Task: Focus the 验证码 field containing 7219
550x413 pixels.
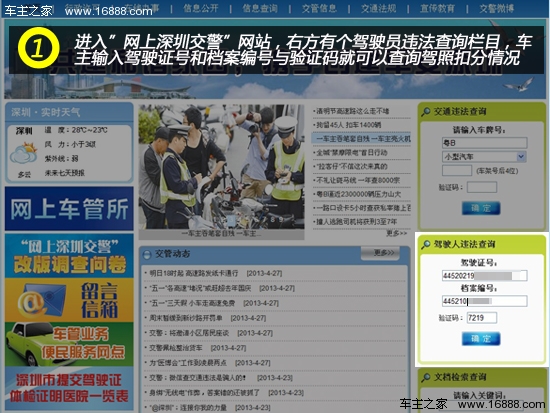Action: pos(482,318)
